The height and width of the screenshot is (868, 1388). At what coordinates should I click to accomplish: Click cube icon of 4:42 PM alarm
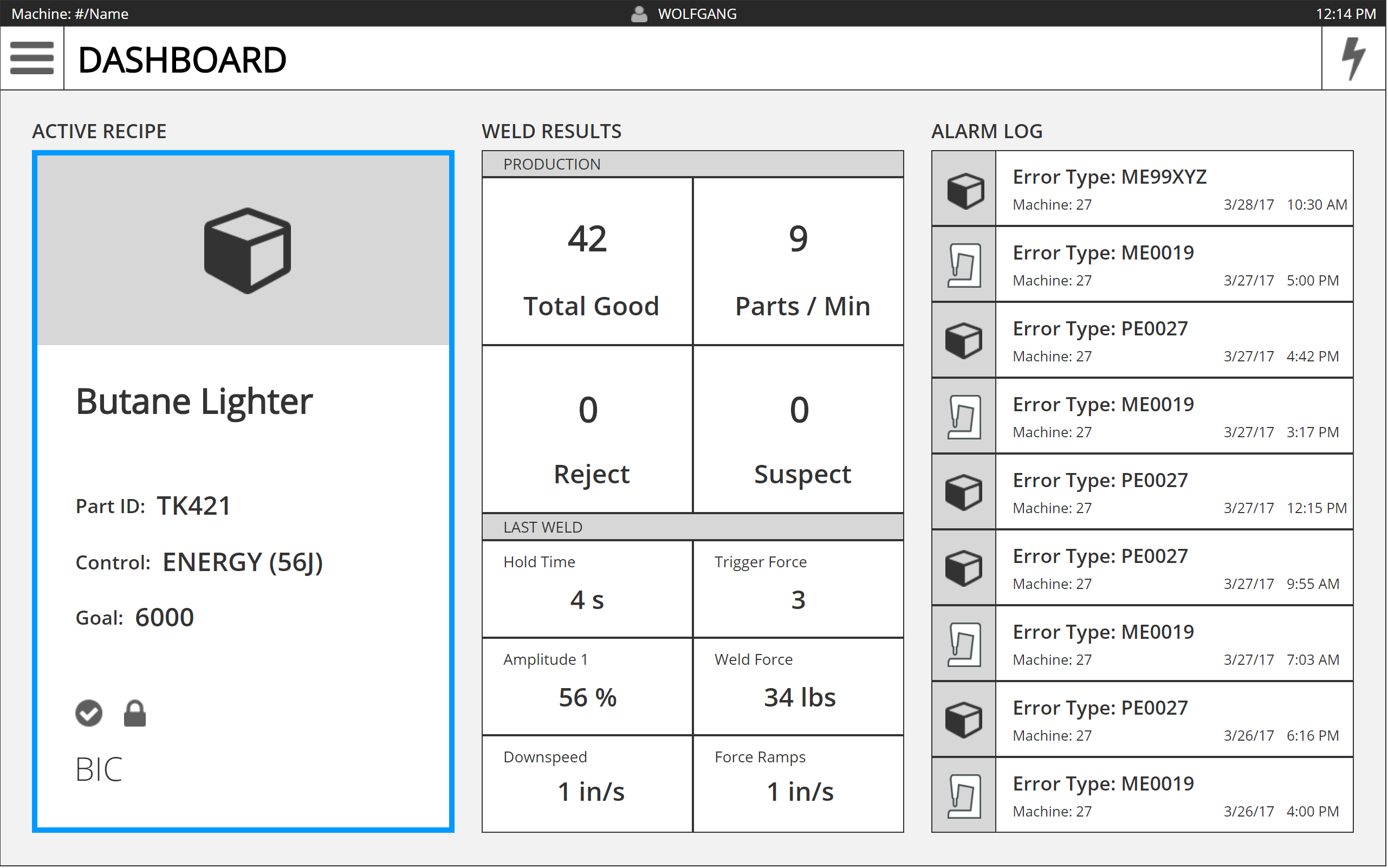964,341
